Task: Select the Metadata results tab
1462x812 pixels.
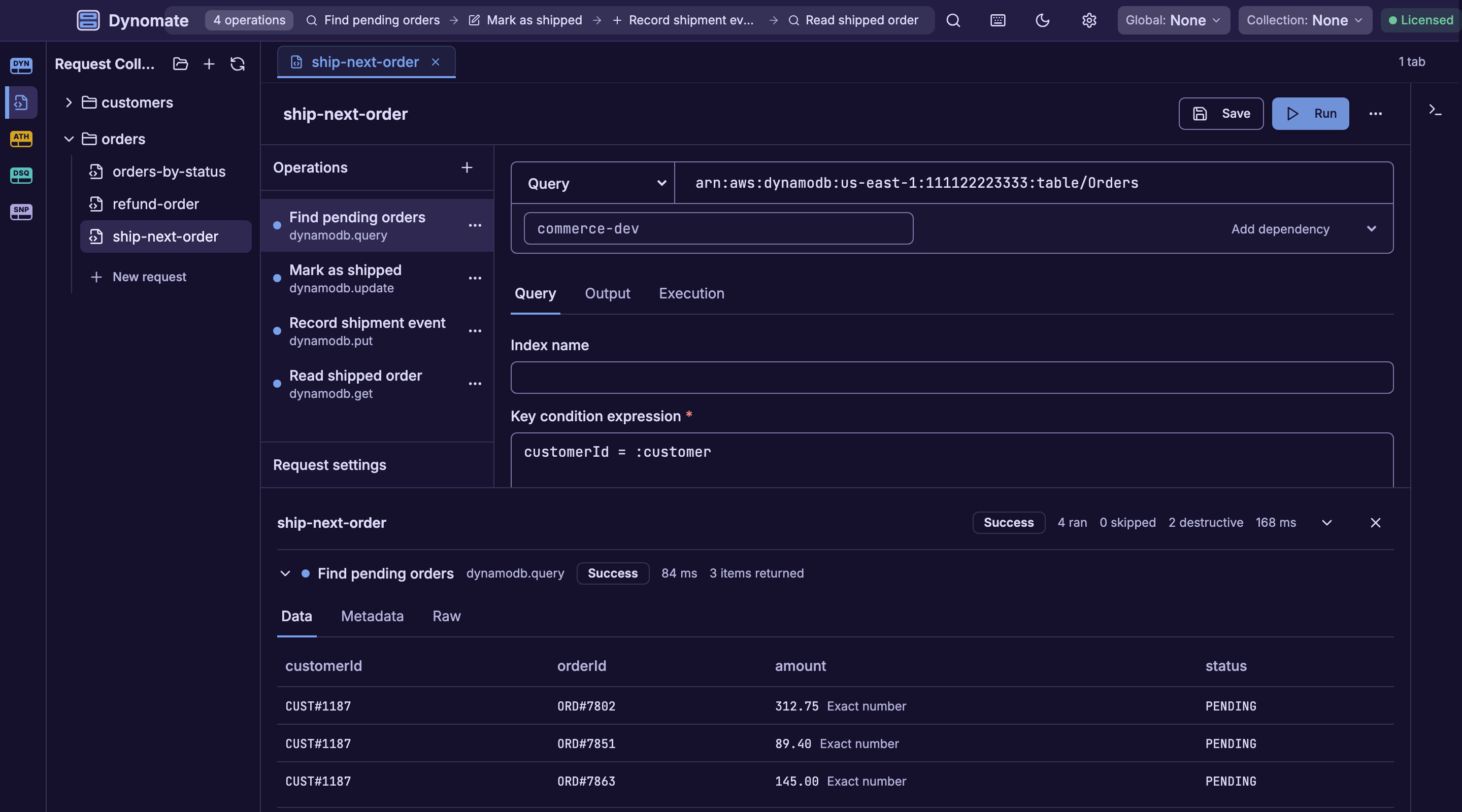Action: coord(372,616)
